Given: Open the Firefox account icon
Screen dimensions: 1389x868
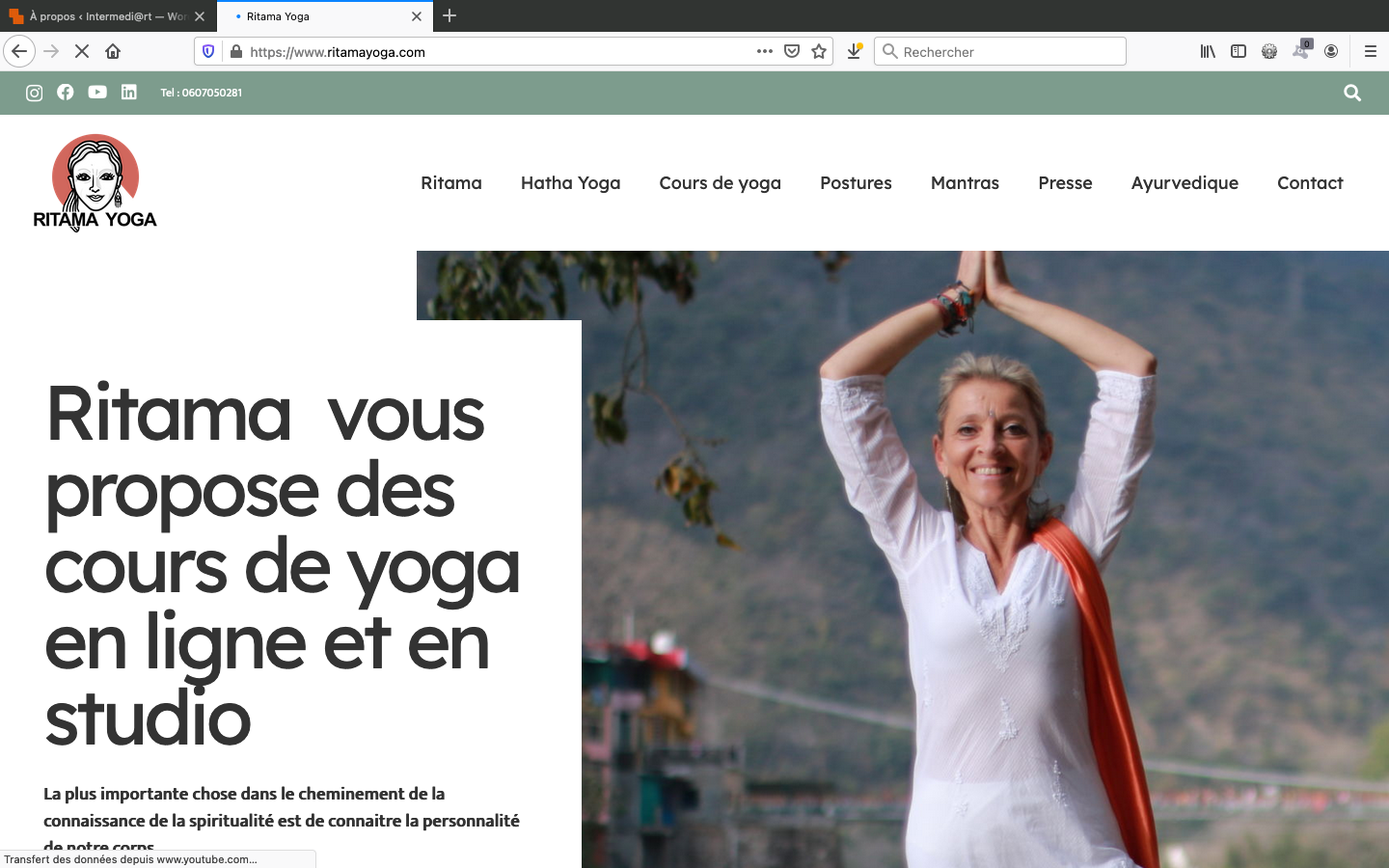Looking at the screenshot, I should [1332, 51].
